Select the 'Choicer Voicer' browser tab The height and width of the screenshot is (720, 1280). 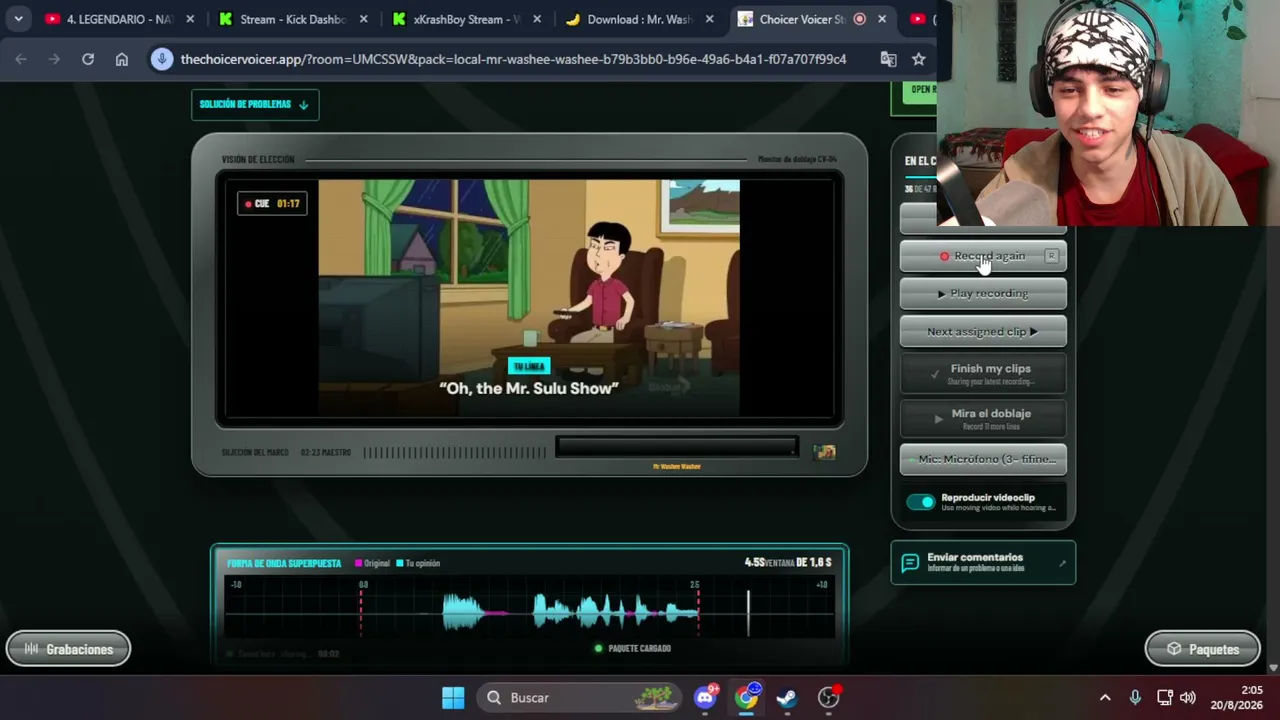click(804, 19)
